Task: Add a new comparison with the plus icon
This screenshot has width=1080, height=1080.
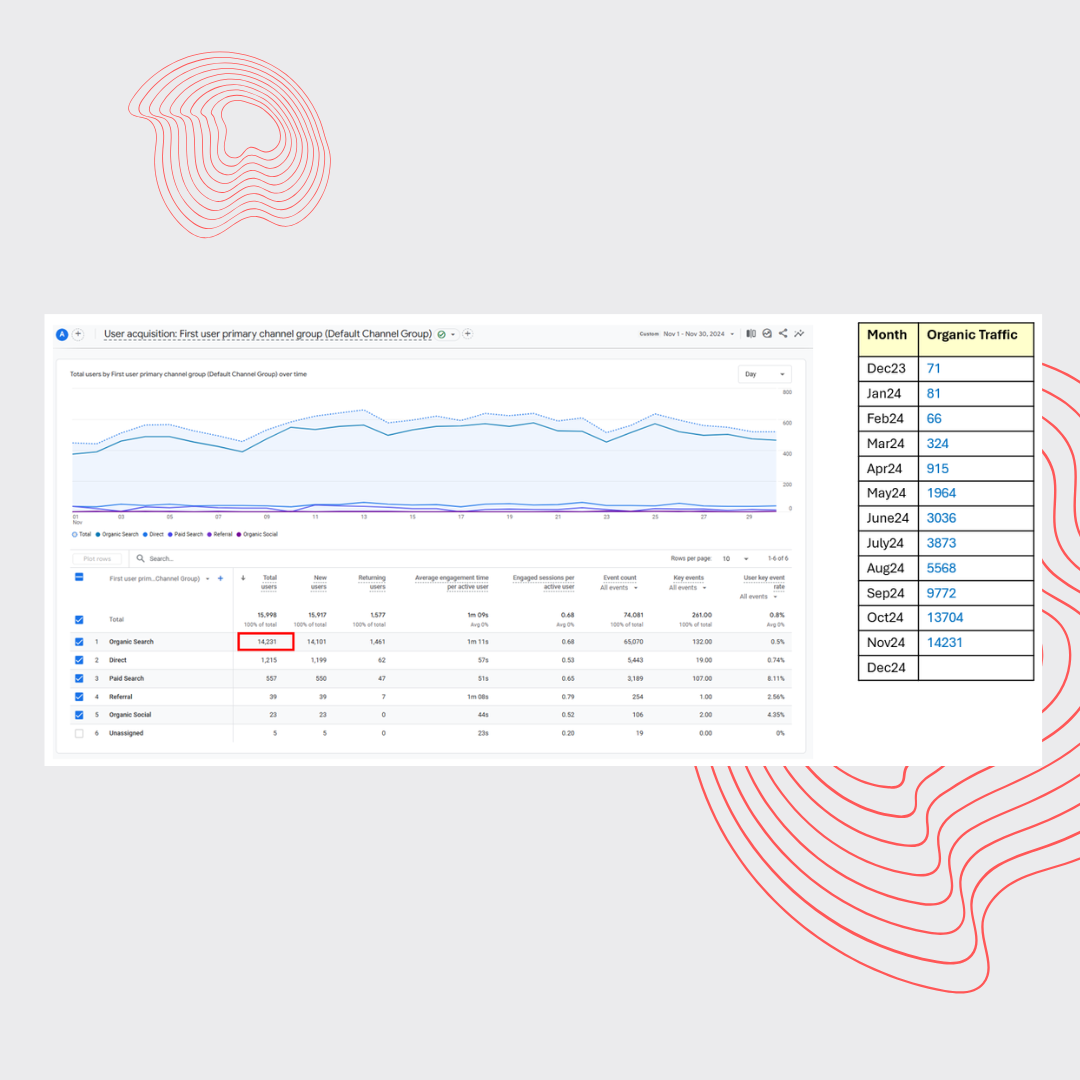Action: 78,334
